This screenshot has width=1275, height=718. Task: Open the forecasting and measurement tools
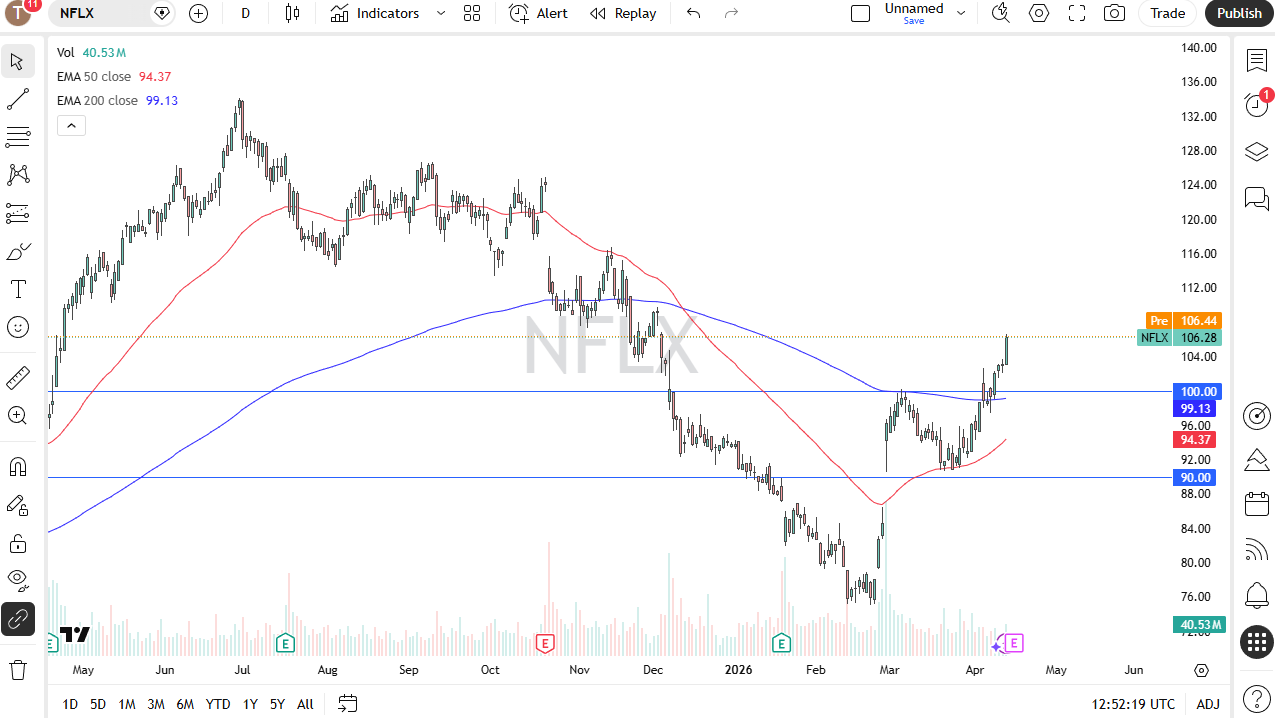tap(17, 213)
